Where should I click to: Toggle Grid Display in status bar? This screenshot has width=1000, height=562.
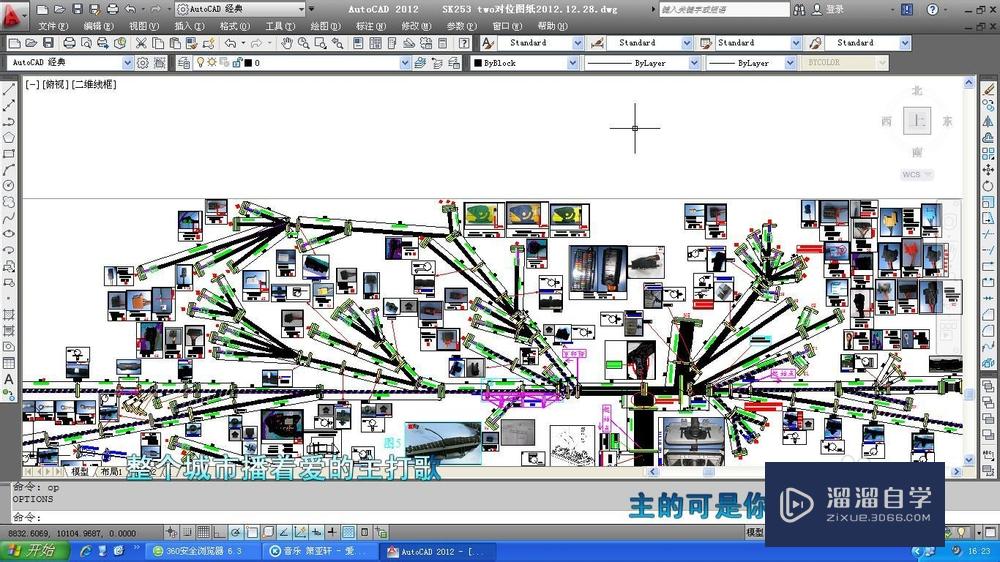pyautogui.click(x=203, y=532)
